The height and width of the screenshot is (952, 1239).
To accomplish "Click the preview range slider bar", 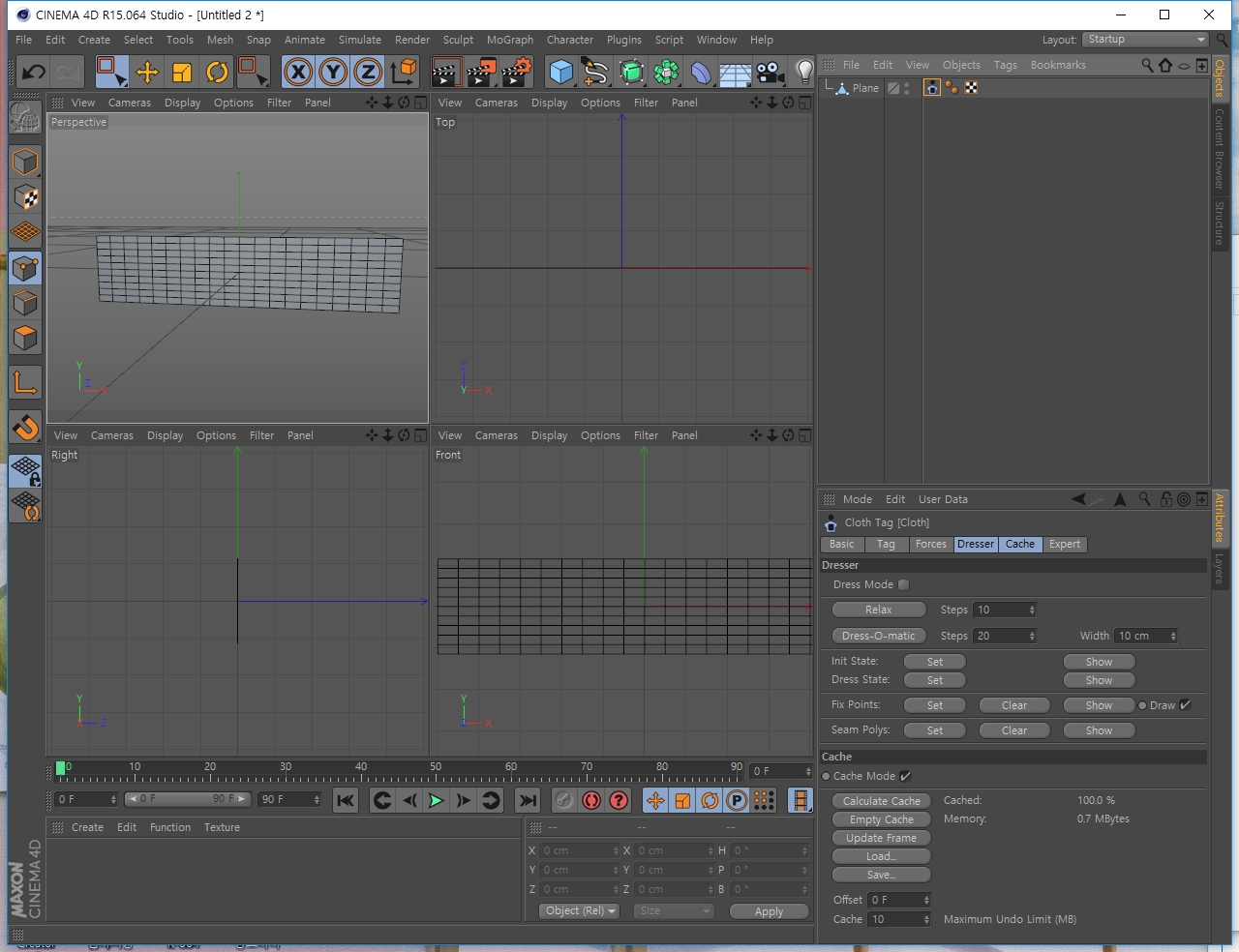I will [x=189, y=799].
